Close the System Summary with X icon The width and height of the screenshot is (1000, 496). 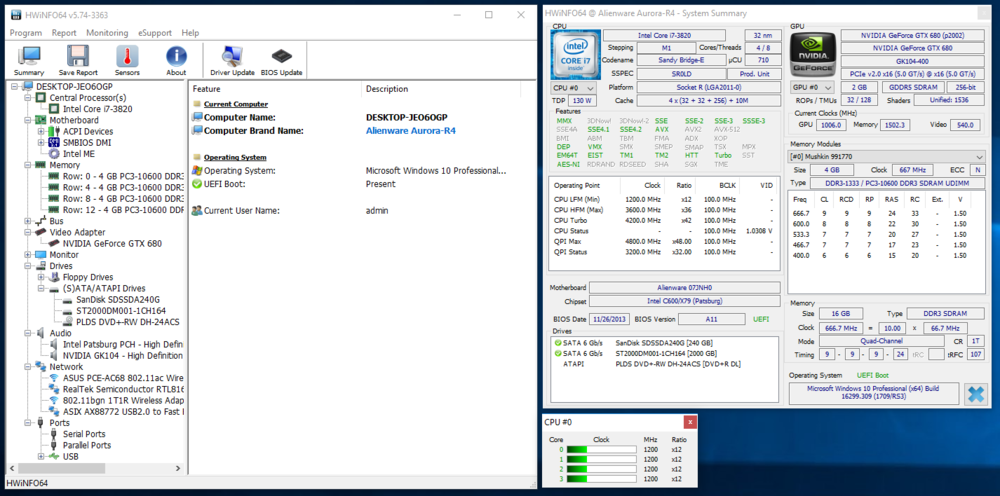tap(974, 393)
